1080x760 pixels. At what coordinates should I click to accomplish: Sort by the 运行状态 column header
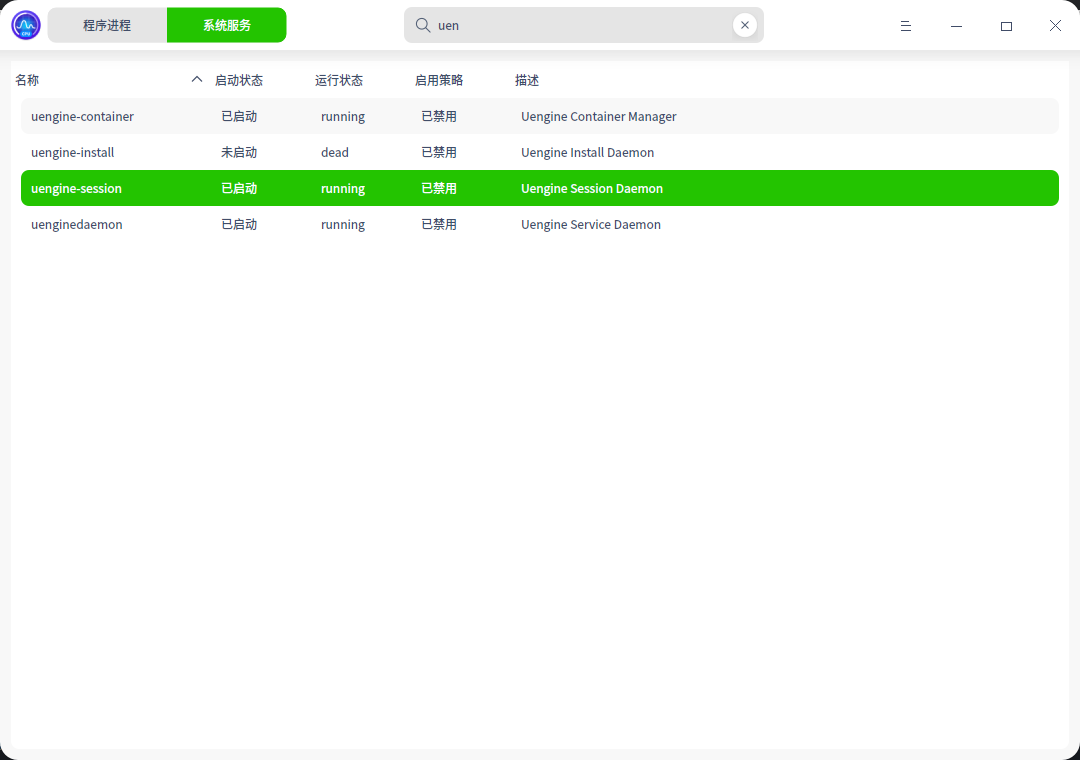[x=339, y=80]
